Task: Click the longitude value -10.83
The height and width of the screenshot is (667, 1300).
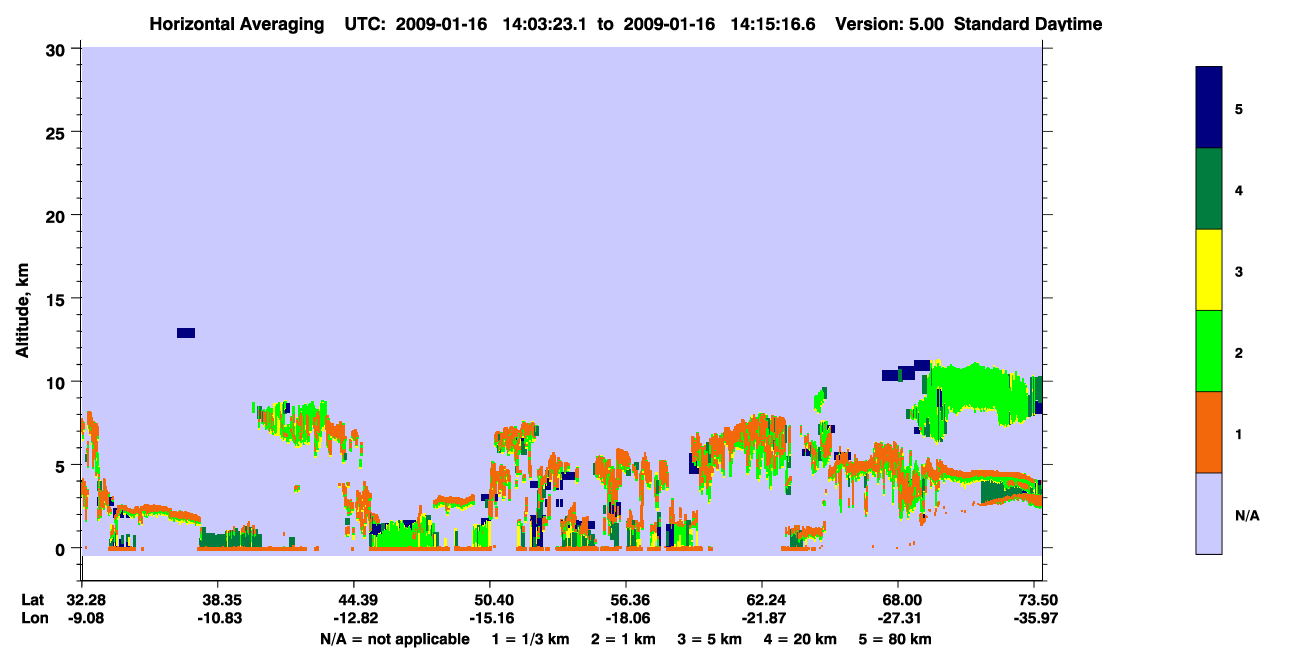Action: click(x=218, y=618)
